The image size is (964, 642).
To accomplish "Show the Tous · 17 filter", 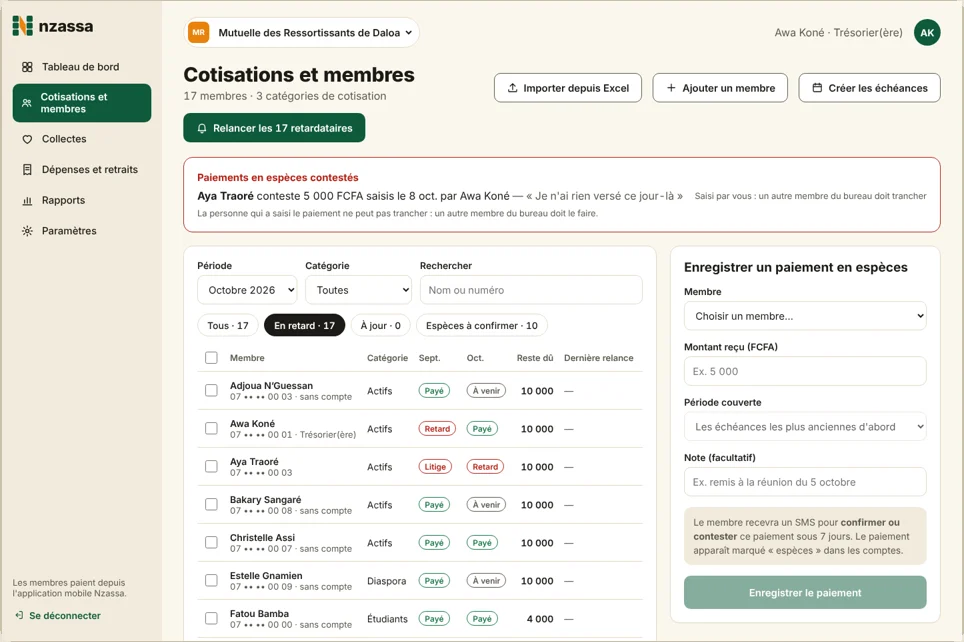I will click(x=228, y=325).
